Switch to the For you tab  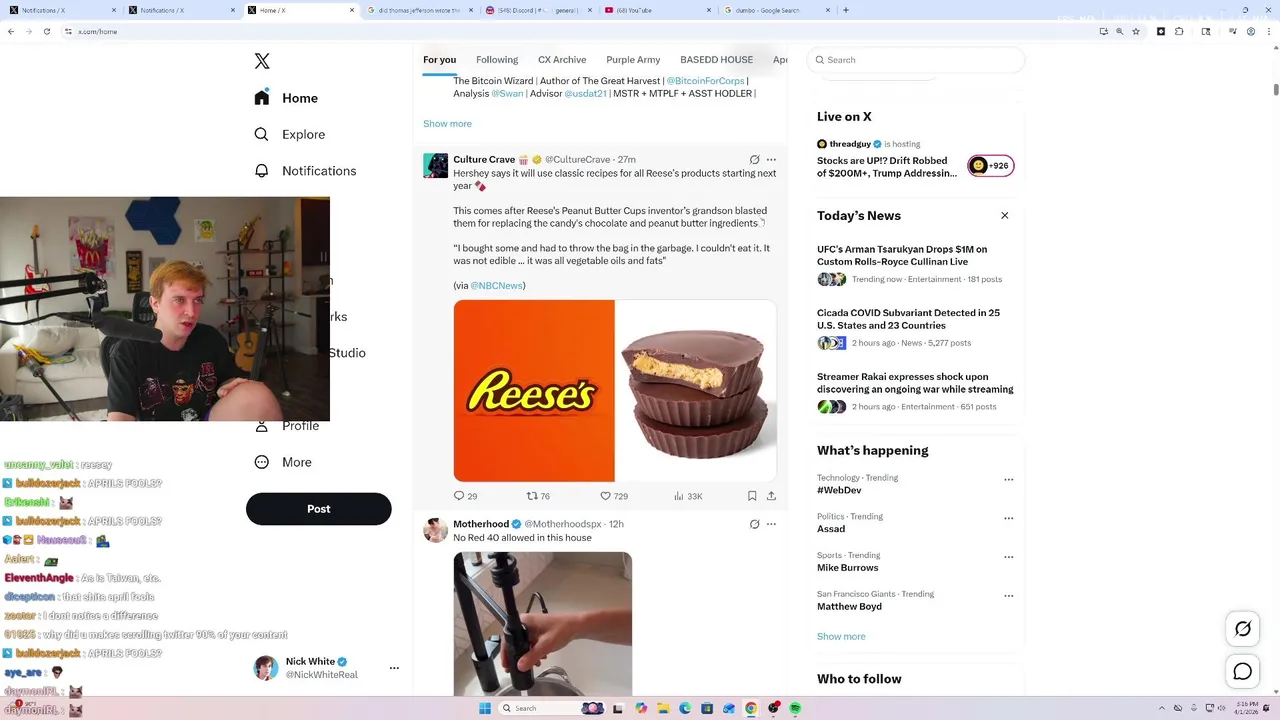pos(439,60)
